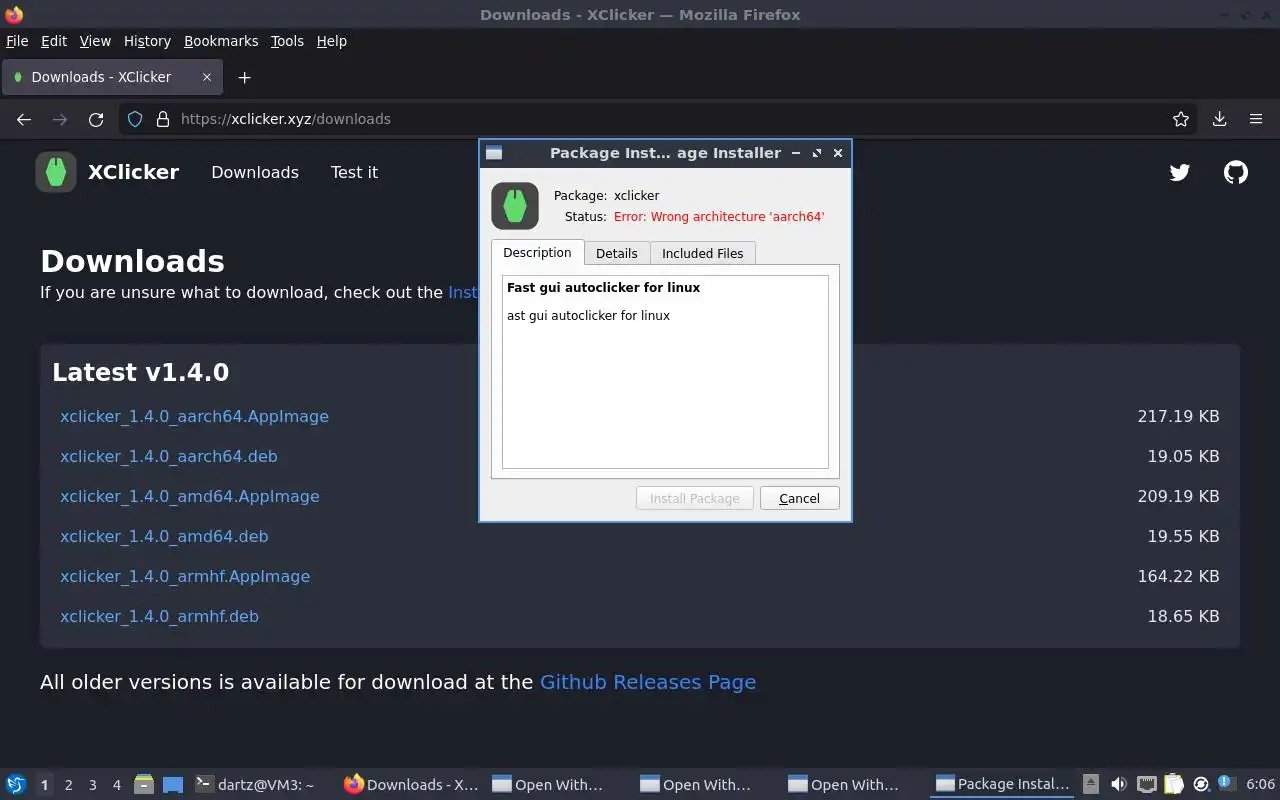Switch to workspace 2
This screenshot has width=1280, height=800.
click(68, 785)
